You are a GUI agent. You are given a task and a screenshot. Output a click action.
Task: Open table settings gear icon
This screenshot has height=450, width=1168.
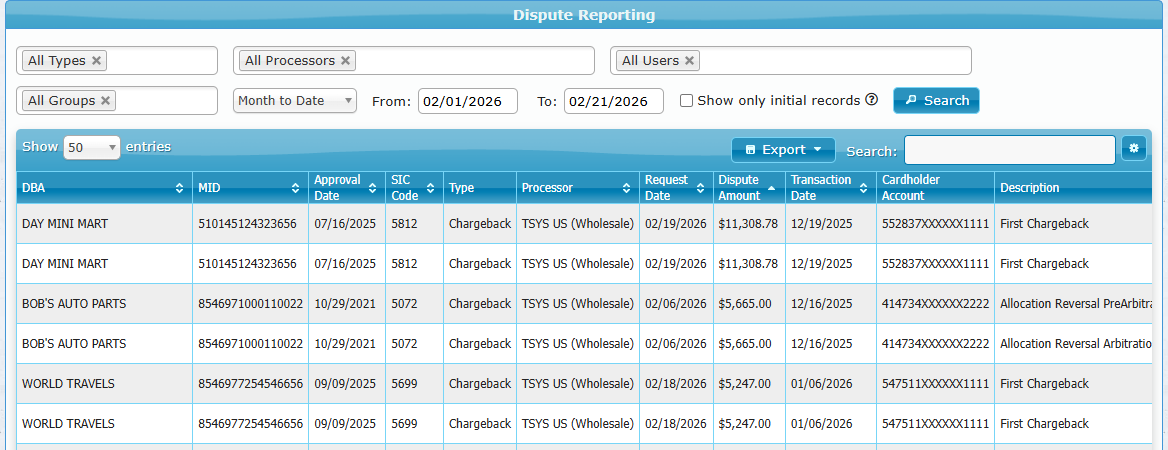click(x=1134, y=149)
